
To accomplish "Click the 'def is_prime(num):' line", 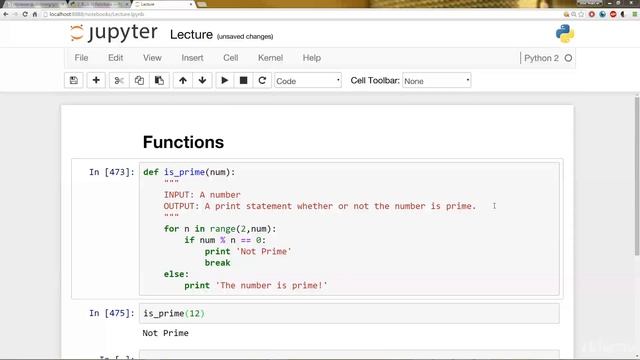I will coord(189,172).
